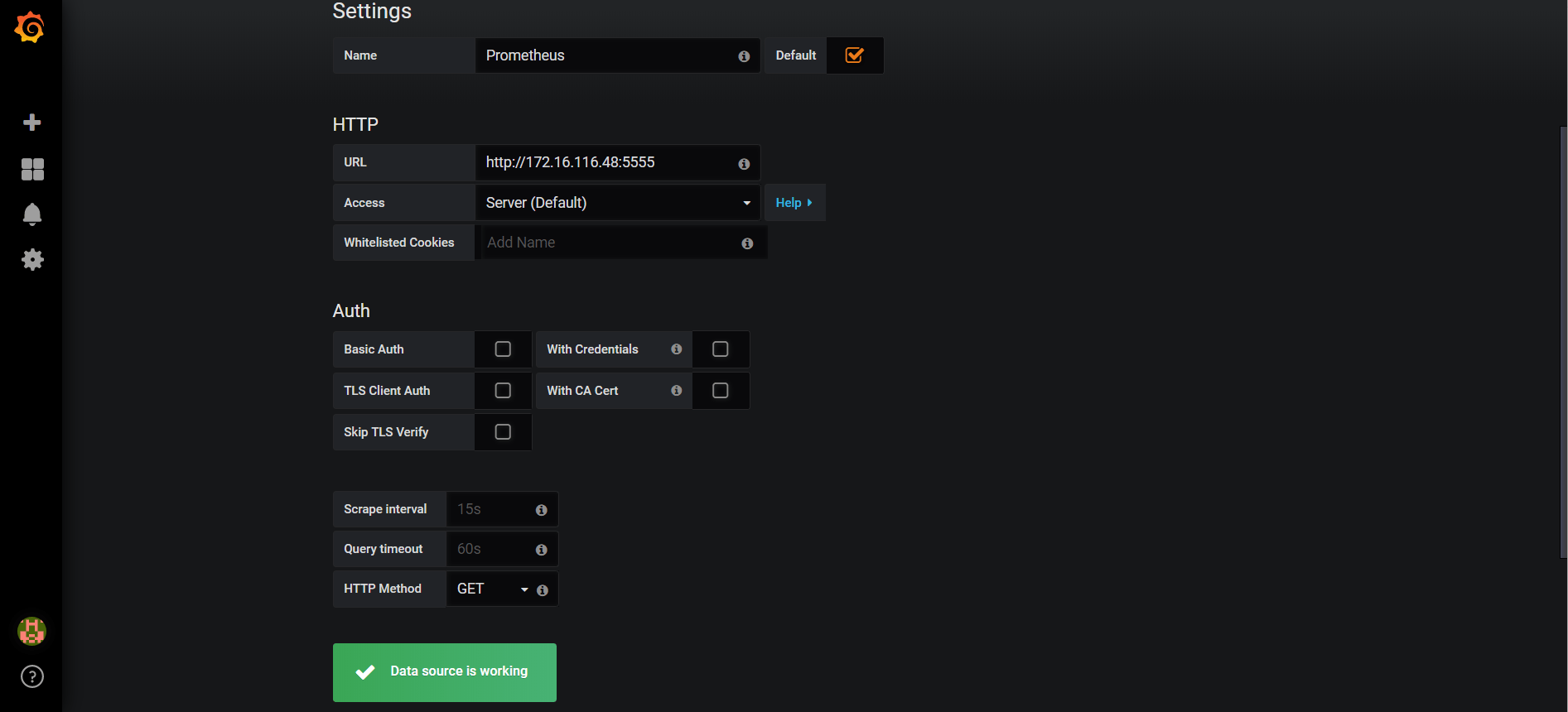The image size is (1568, 712).
Task: Click the info icon beside URL field
Action: [744, 164]
